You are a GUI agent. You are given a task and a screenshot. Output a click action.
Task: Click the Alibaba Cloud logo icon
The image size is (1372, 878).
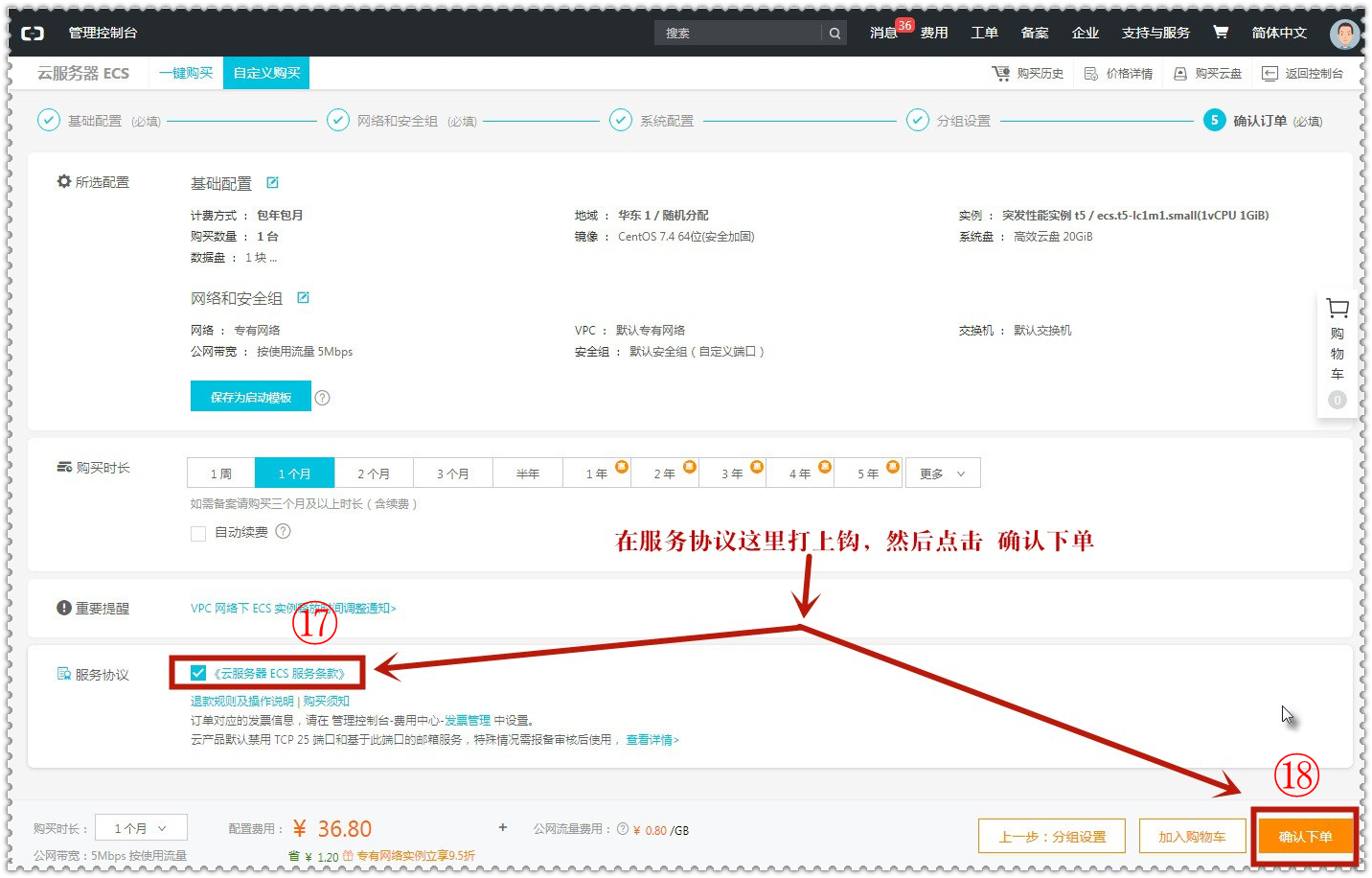point(33,33)
